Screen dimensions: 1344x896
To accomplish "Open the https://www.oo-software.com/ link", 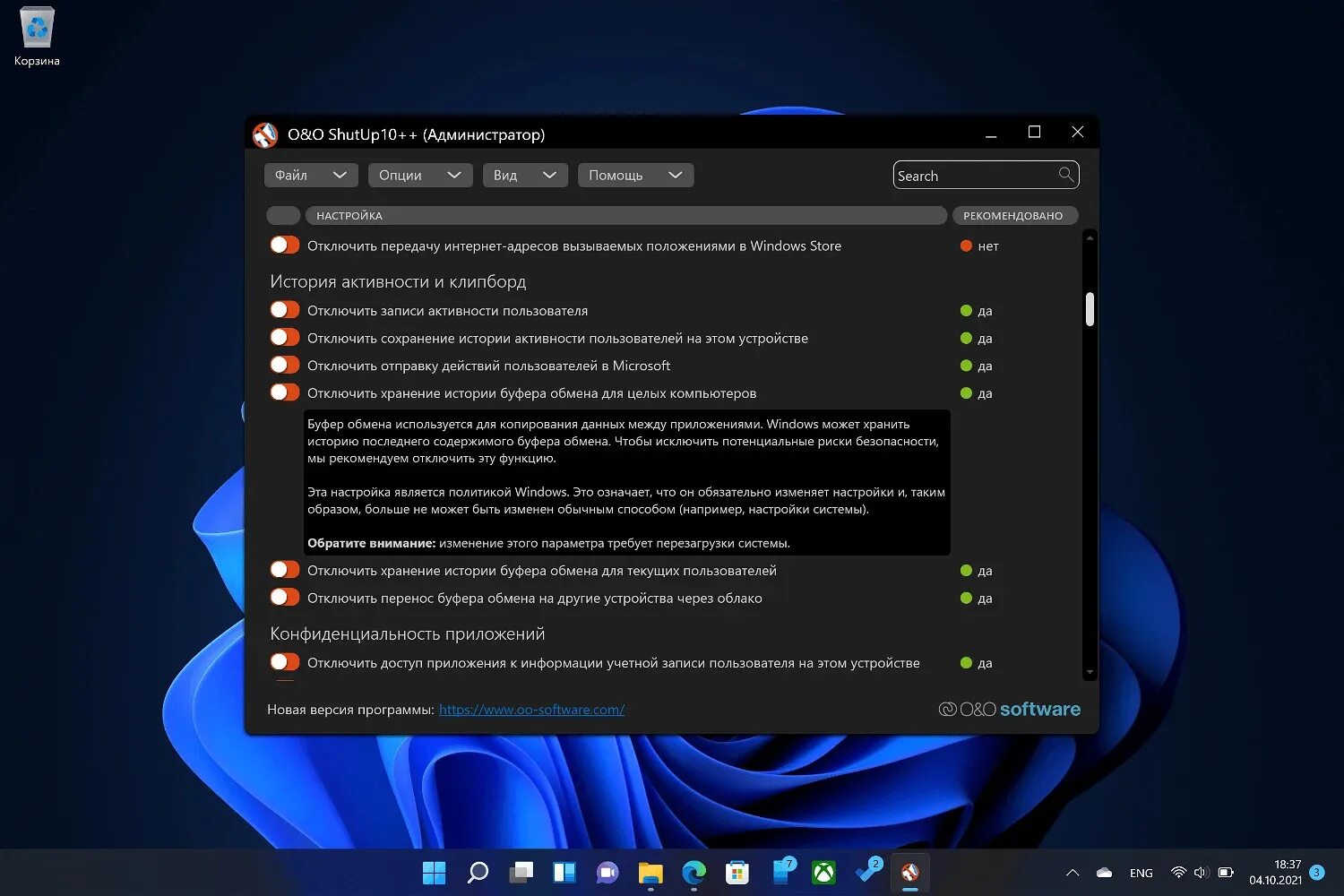I will pos(531,710).
